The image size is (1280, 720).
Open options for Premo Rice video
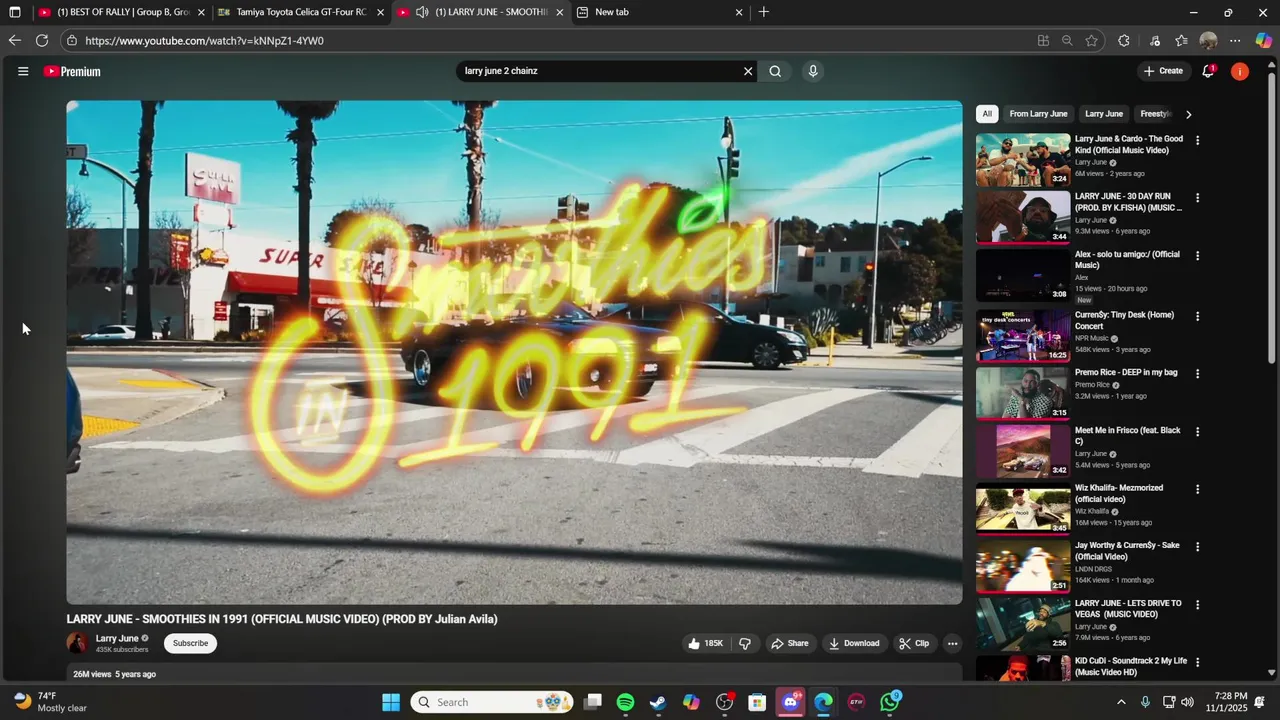point(1197,374)
